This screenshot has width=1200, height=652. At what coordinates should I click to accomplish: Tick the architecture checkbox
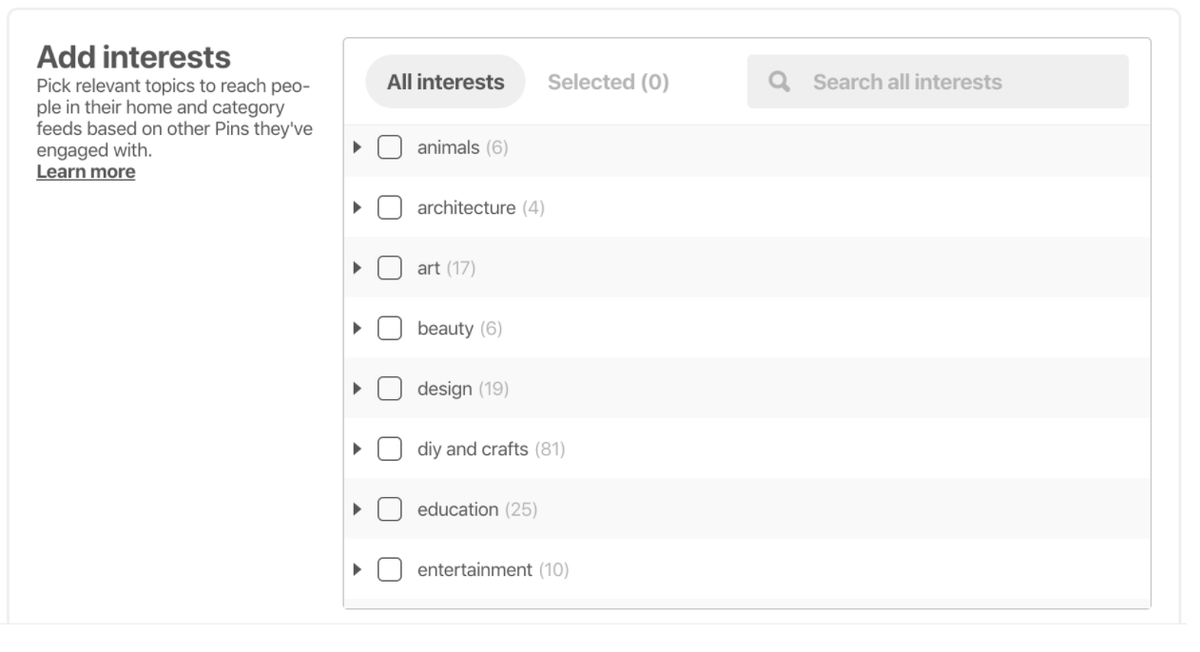pyautogui.click(x=390, y=208)
